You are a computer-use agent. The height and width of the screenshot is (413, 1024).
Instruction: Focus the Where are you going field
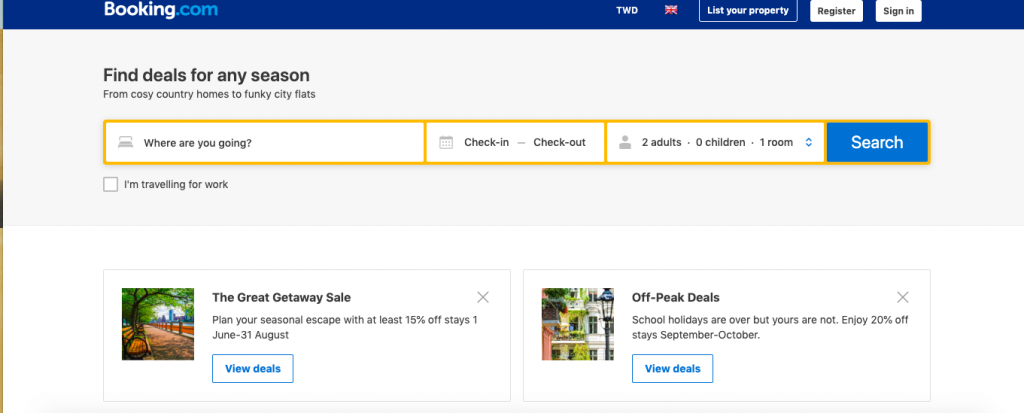coord(264,142)
